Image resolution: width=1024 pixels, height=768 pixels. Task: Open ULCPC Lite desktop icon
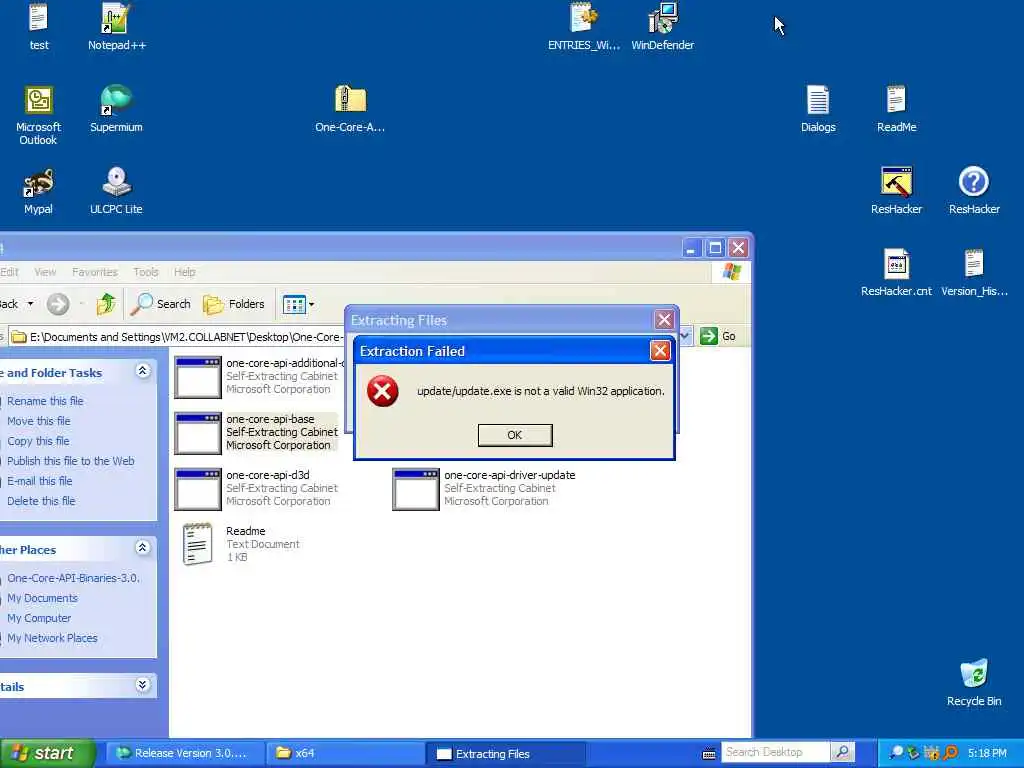[116, 191]
